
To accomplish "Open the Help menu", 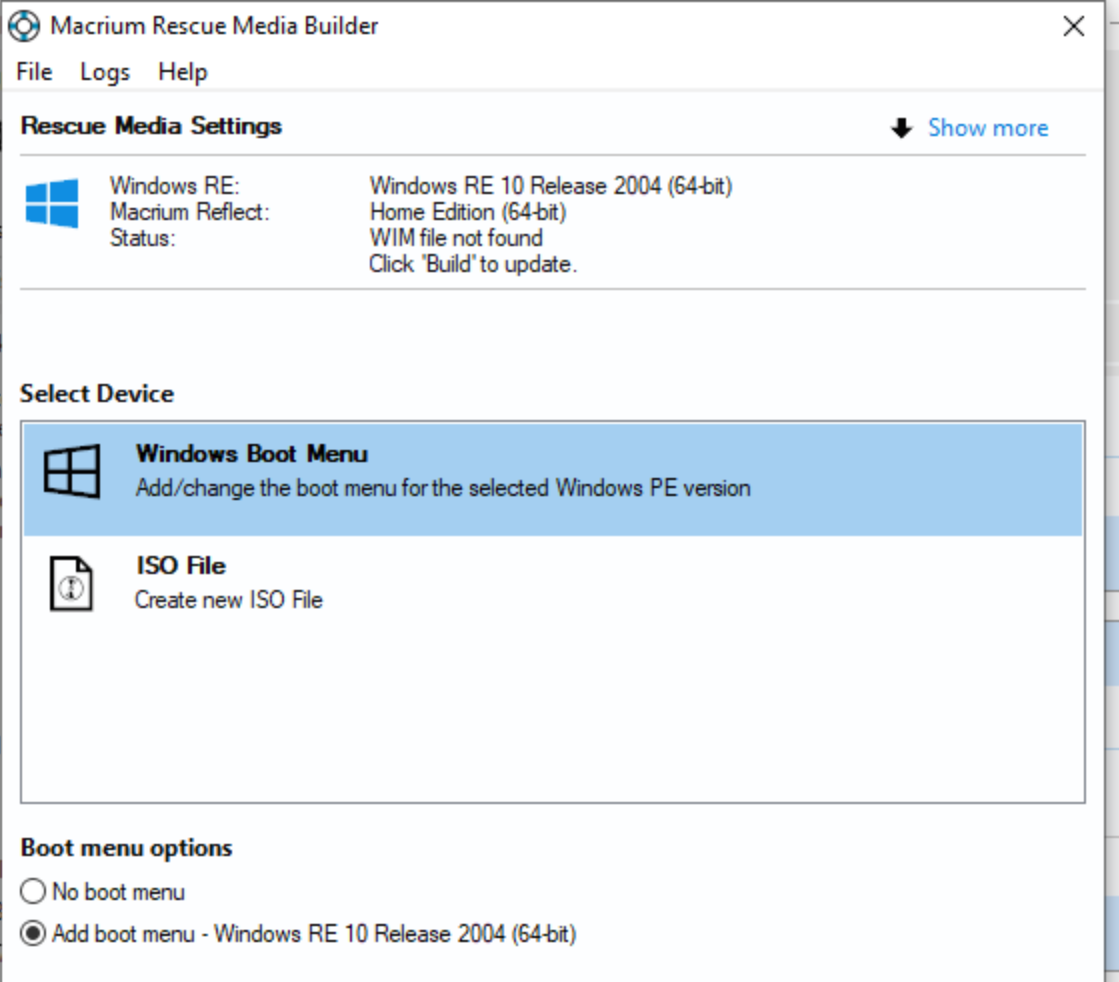I will pyautogui.click(x=183, y=71).
